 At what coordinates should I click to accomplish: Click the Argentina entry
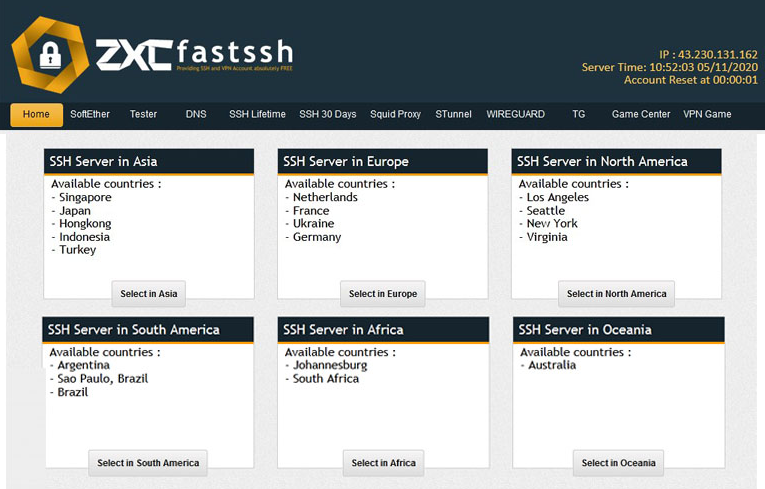(83, 366)
